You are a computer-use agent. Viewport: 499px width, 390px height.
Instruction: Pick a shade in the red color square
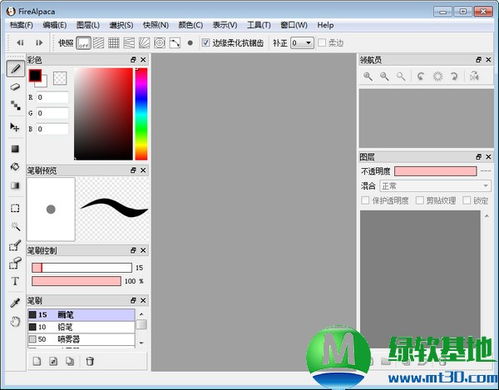pyautogui.click(x=103, y=114)
